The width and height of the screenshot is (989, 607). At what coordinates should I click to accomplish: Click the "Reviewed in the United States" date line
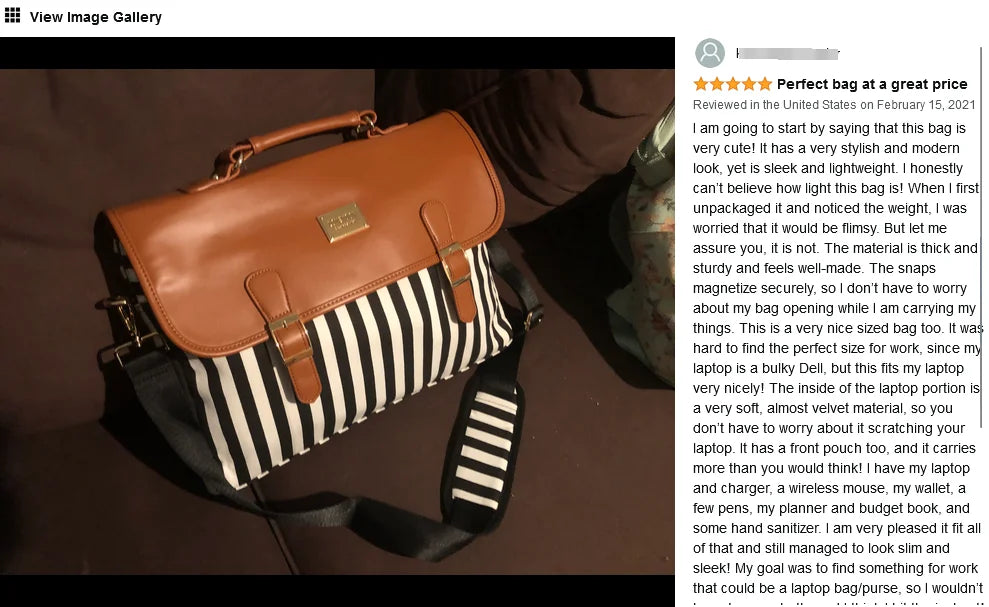(x=834, y=105)
